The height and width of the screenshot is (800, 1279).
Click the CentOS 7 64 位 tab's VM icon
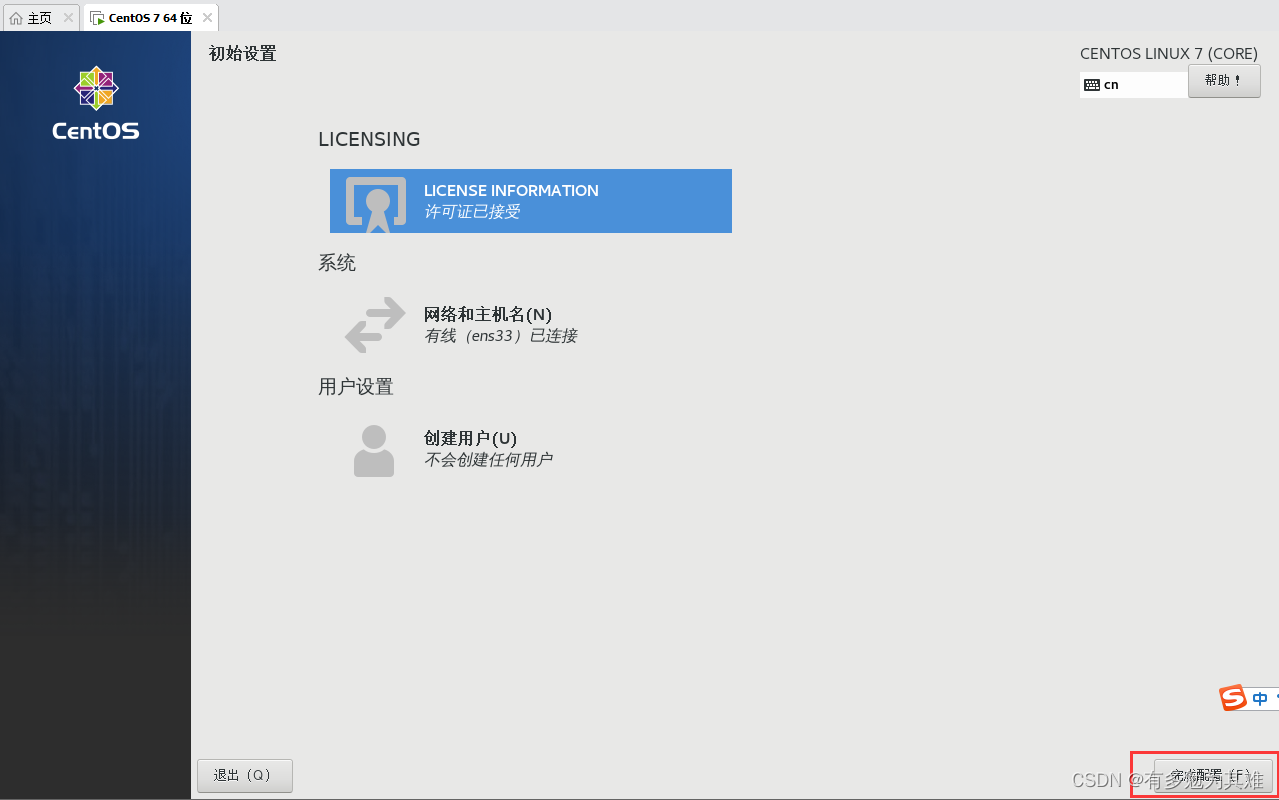click(x=97, y=18)
